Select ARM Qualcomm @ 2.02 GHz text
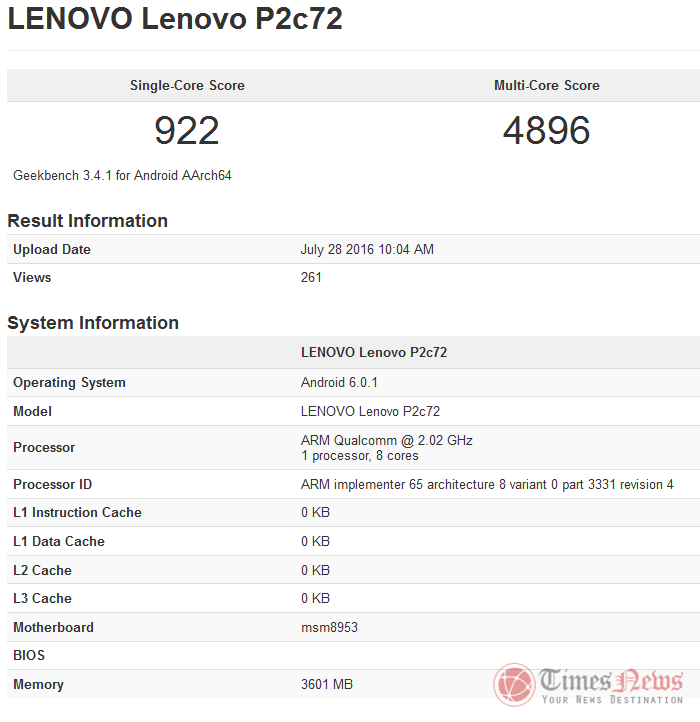This screenshot has height=722, width=700. [x=386, y=440]
